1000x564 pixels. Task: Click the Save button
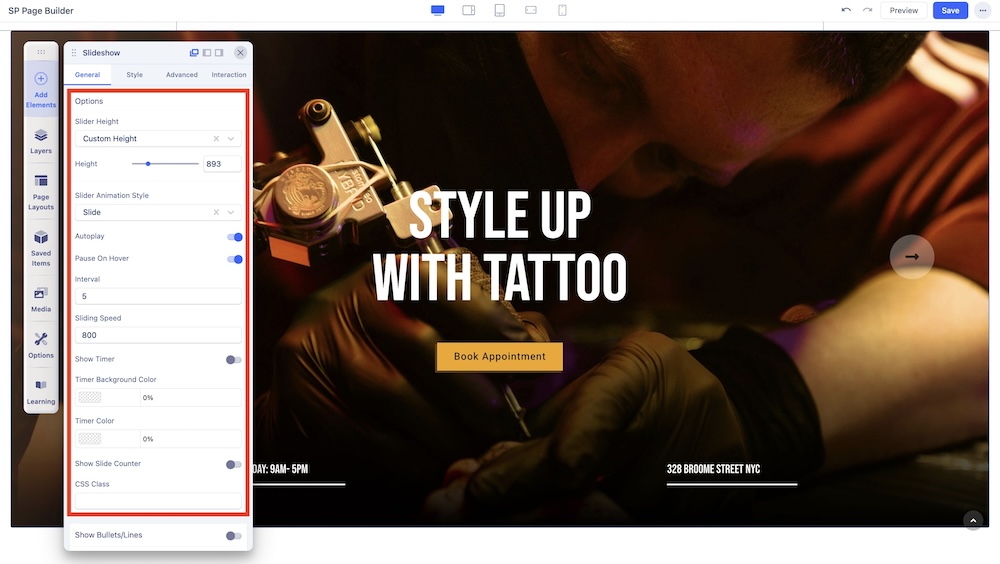[949, 11]
